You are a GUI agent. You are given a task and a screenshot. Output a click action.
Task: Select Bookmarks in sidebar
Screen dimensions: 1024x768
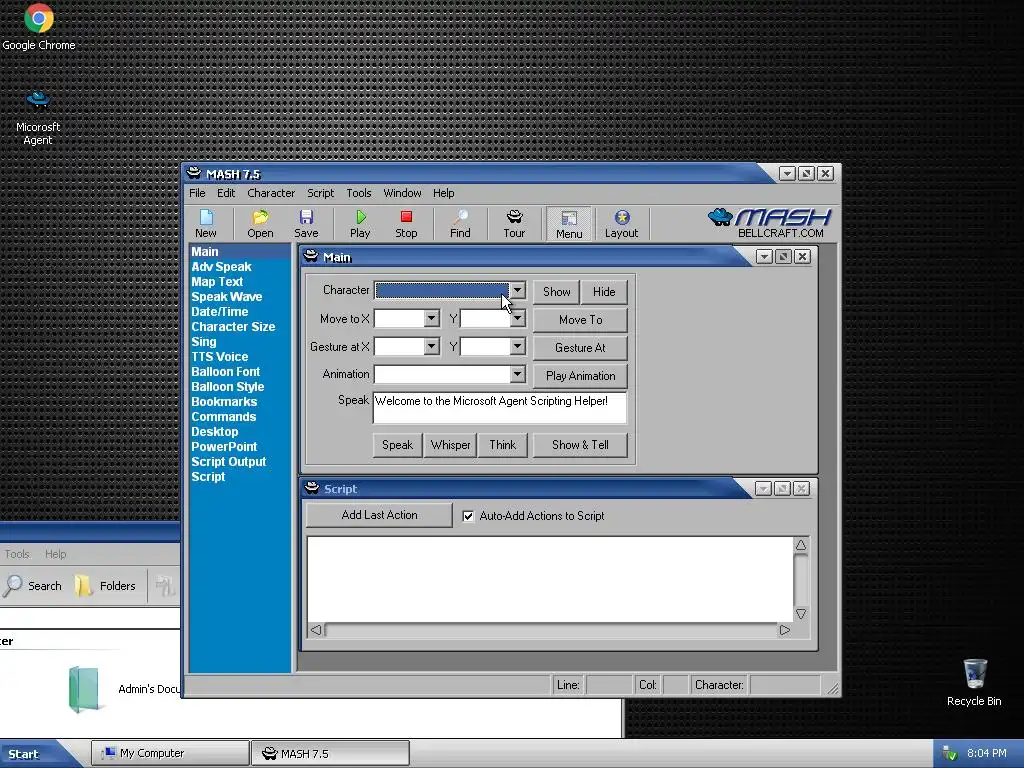point(224,402)
